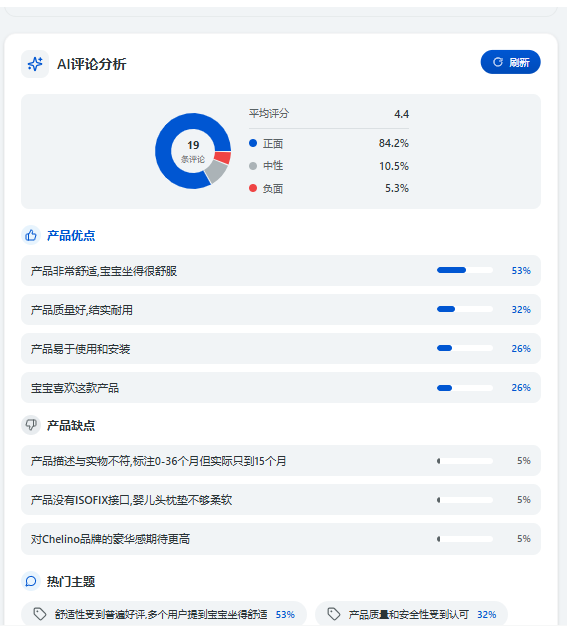Click the 热门主题 section heading
Viewport: 567px width, 627px height.
tap(71, 581)
